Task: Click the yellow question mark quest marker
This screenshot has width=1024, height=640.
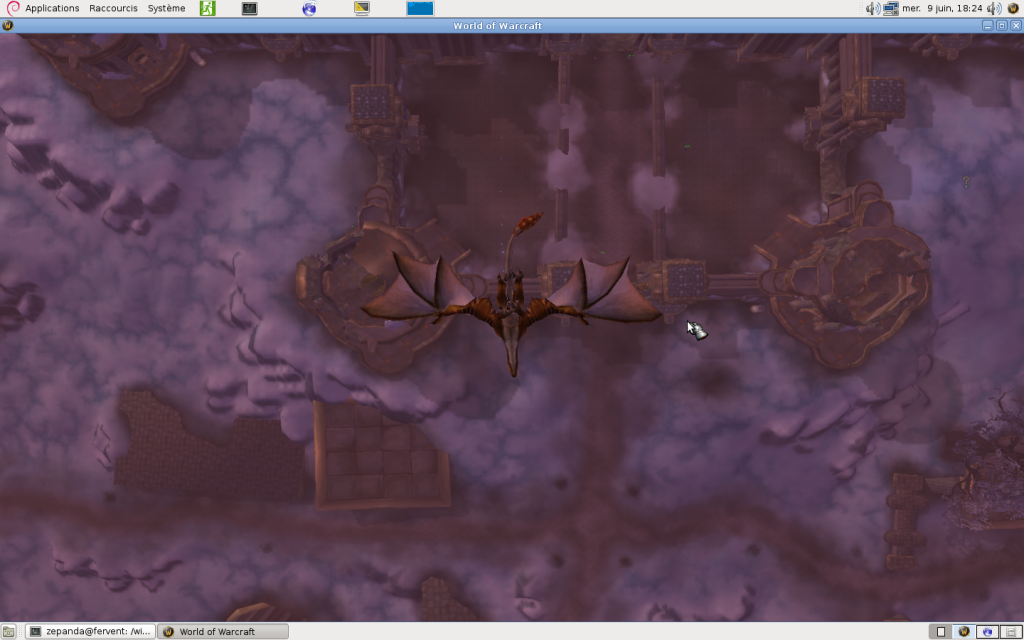Action: pos(966,182)
